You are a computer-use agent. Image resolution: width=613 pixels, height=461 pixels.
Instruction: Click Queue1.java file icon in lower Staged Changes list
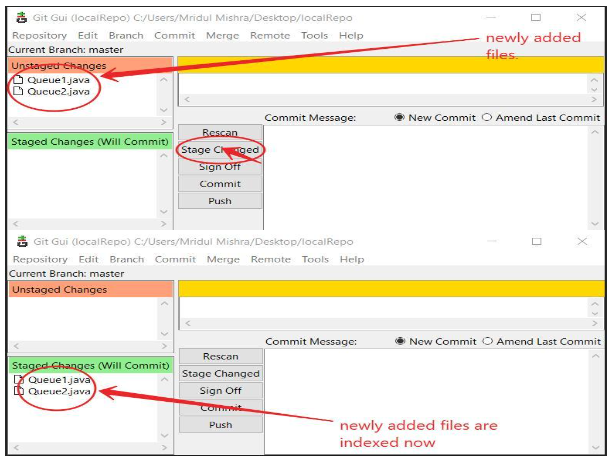(19, 379)
